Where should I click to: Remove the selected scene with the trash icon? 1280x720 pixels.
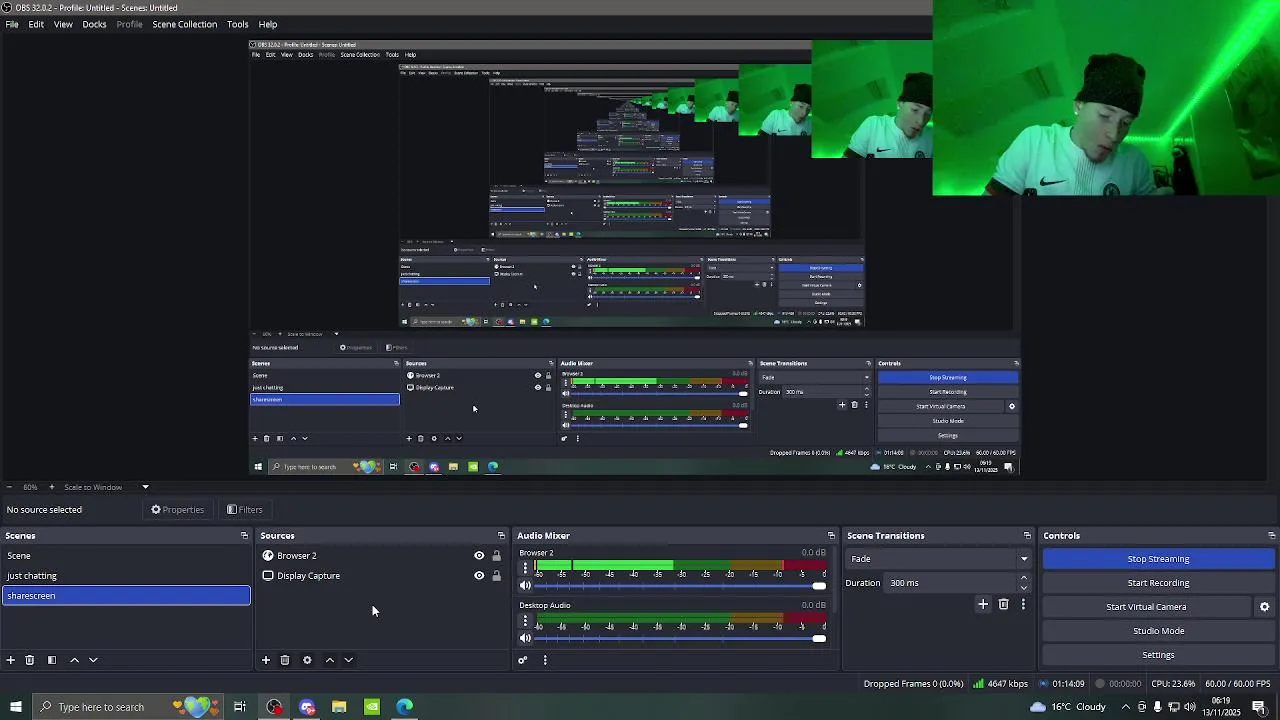point(30,660)
